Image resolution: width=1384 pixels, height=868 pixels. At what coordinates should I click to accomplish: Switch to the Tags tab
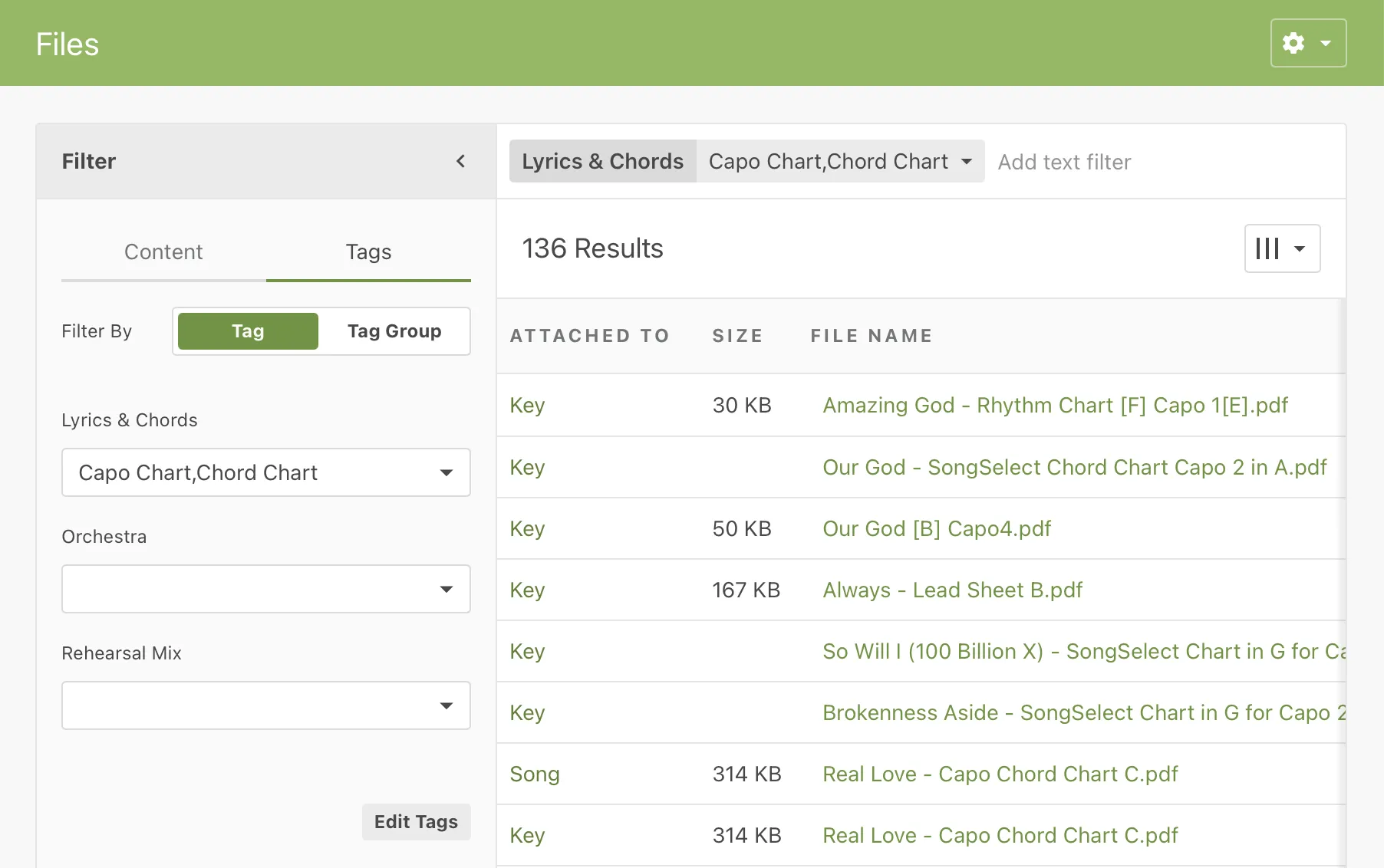(368, 252)
